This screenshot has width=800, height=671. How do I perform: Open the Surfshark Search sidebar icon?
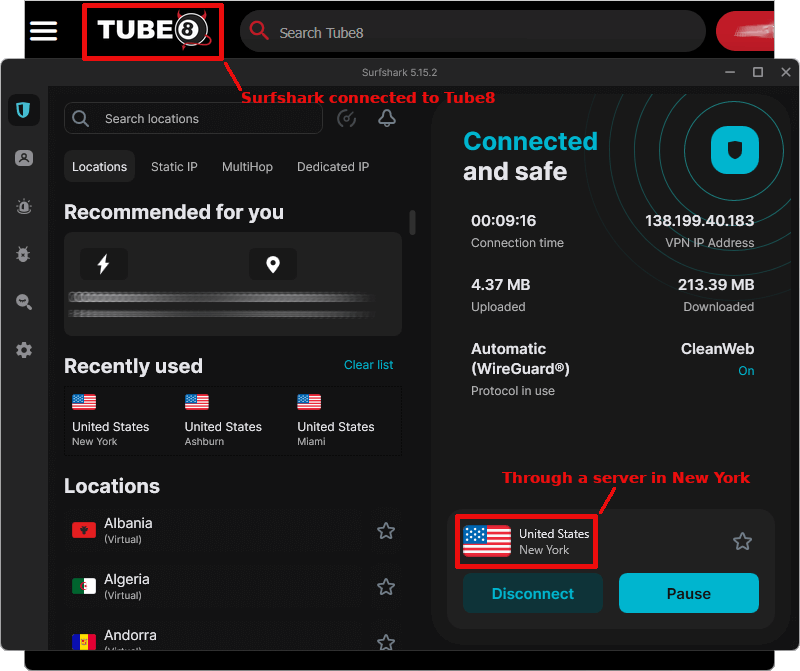pos(23,302)
